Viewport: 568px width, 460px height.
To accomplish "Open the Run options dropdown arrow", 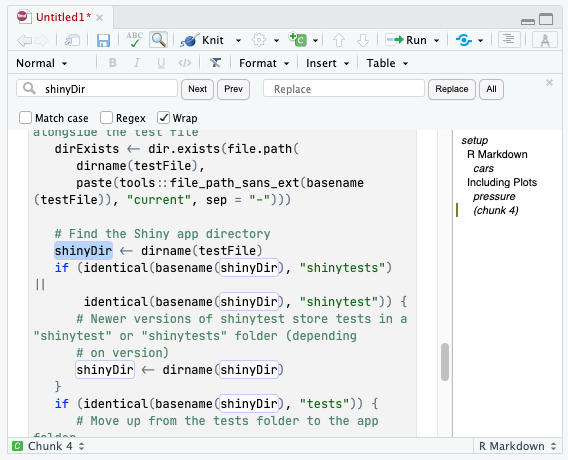I will [x=437, y=41].
